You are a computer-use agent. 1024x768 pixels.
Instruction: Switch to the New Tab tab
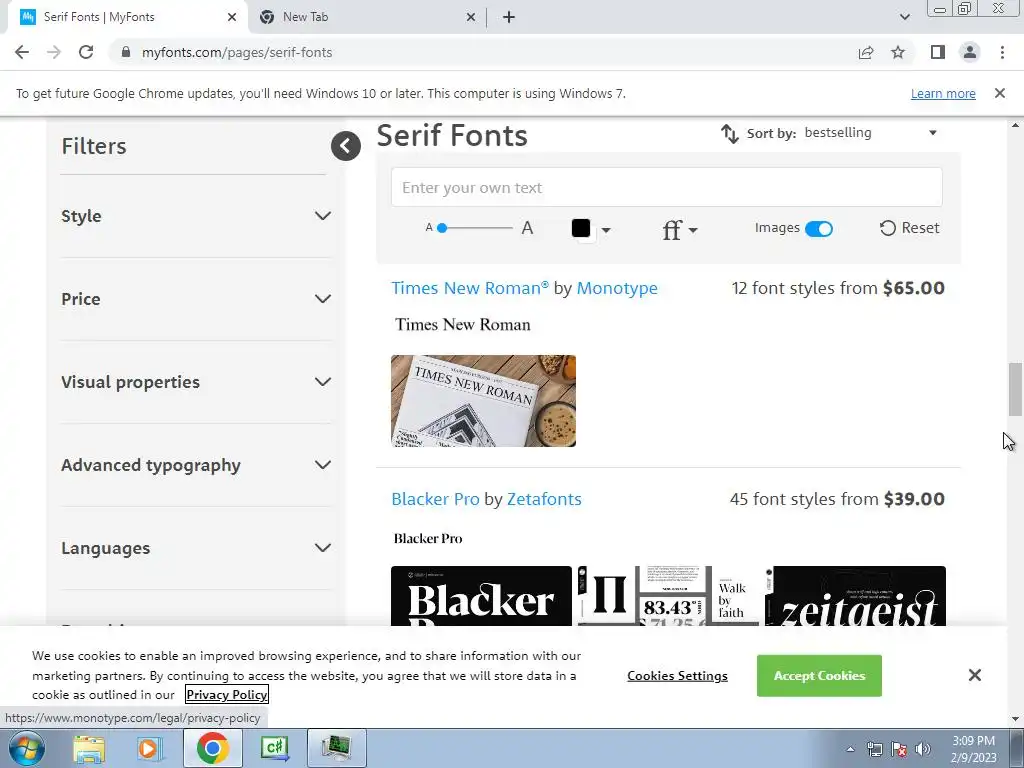coord(368,17)
